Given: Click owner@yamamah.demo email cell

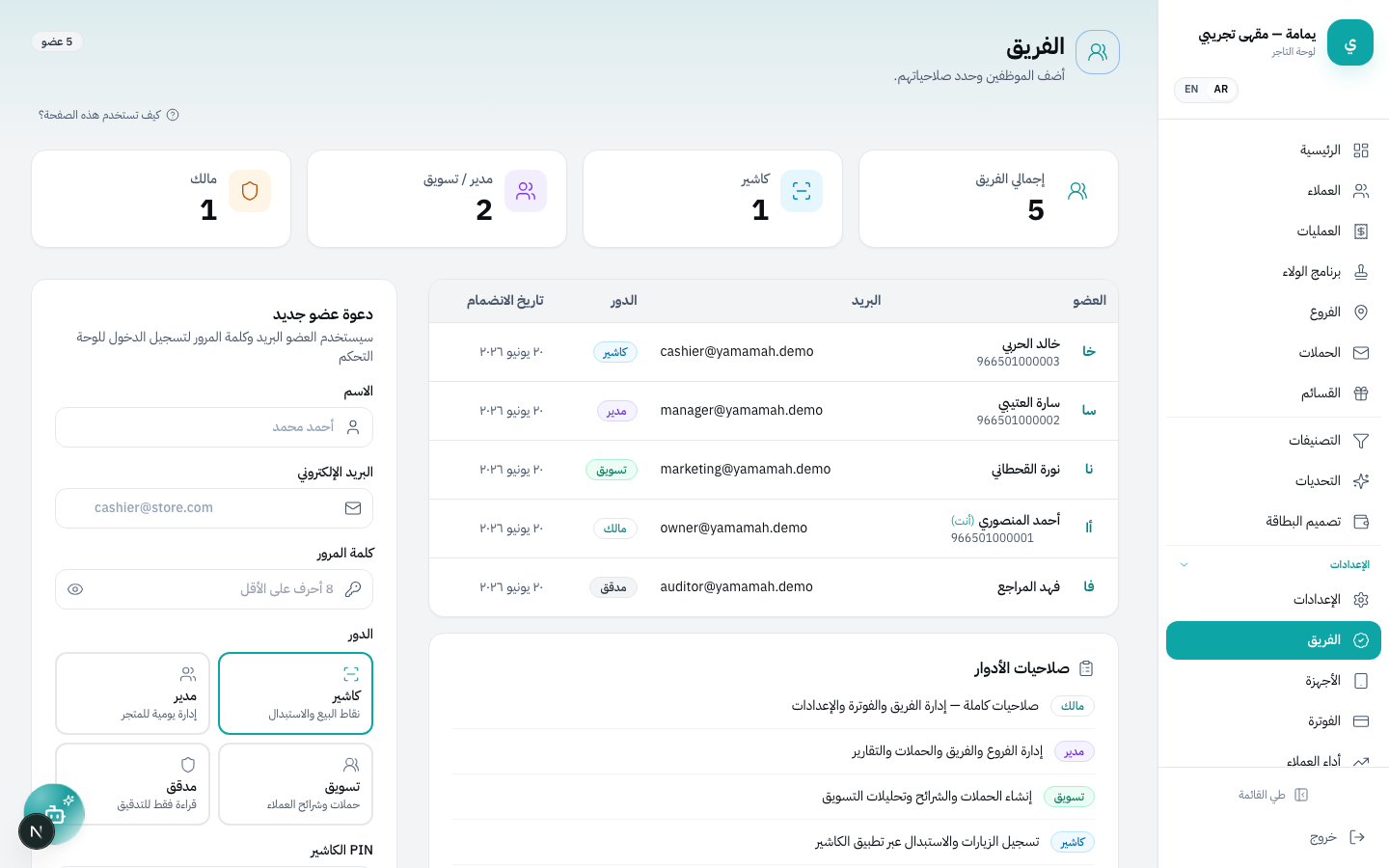Looking at the screenshot, I should (734, 529).
